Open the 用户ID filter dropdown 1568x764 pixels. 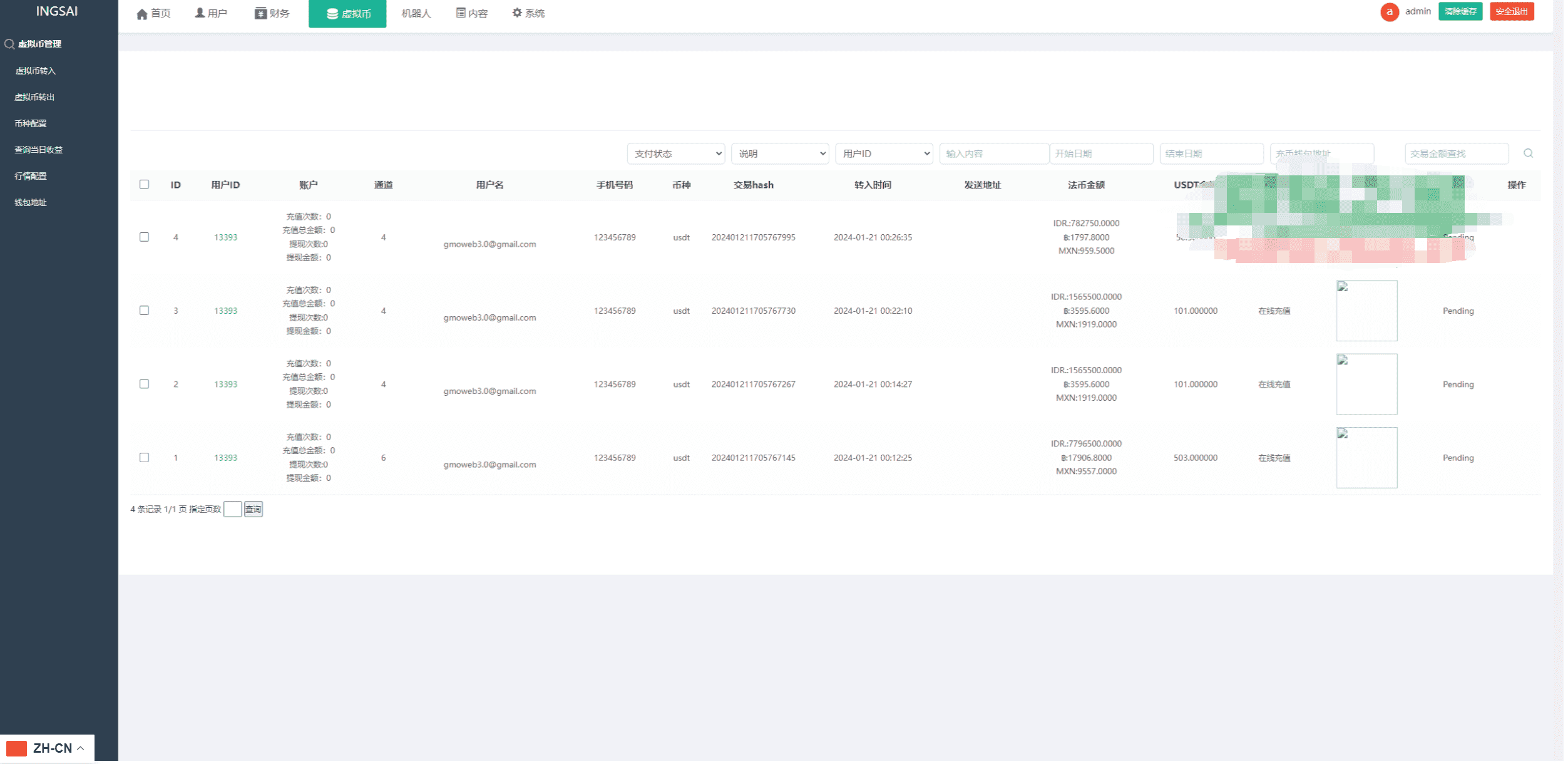[884, 153]
